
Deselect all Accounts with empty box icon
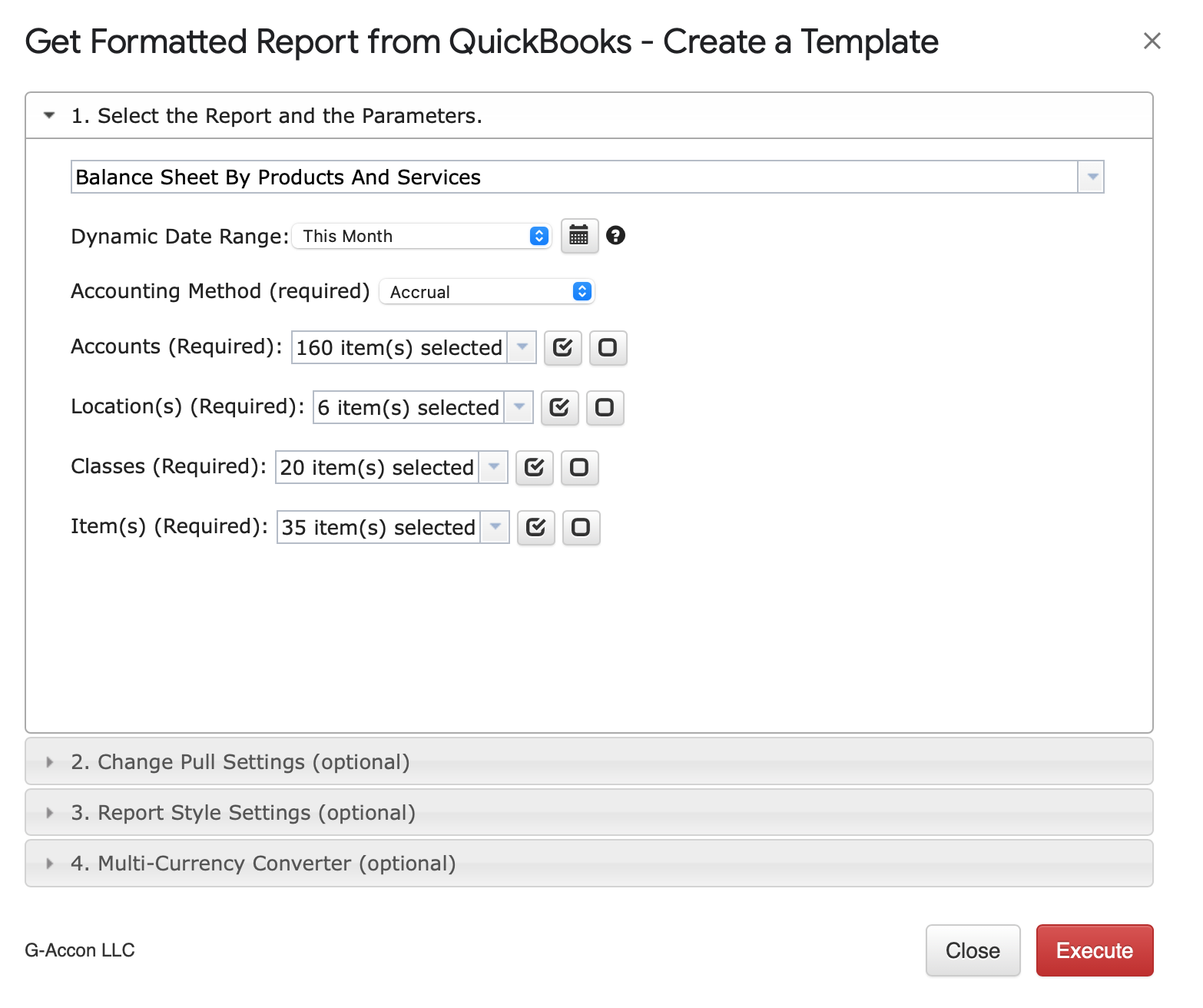[x=608, y=348]
